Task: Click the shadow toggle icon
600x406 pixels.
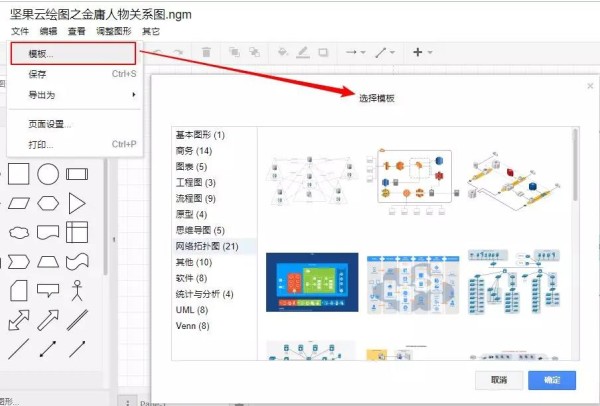Action: 323,52
